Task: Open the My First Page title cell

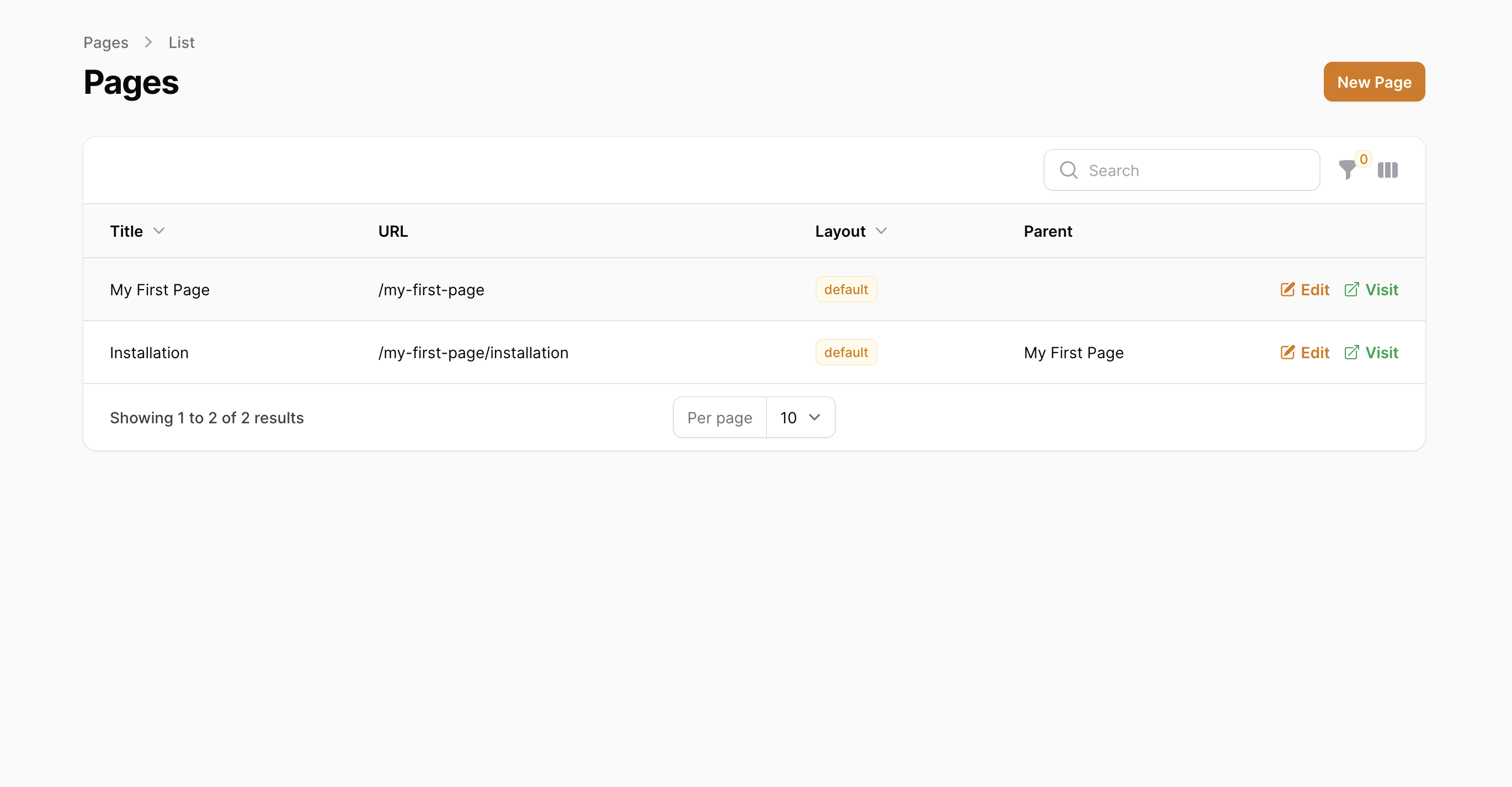Action: tap(159, 289)
